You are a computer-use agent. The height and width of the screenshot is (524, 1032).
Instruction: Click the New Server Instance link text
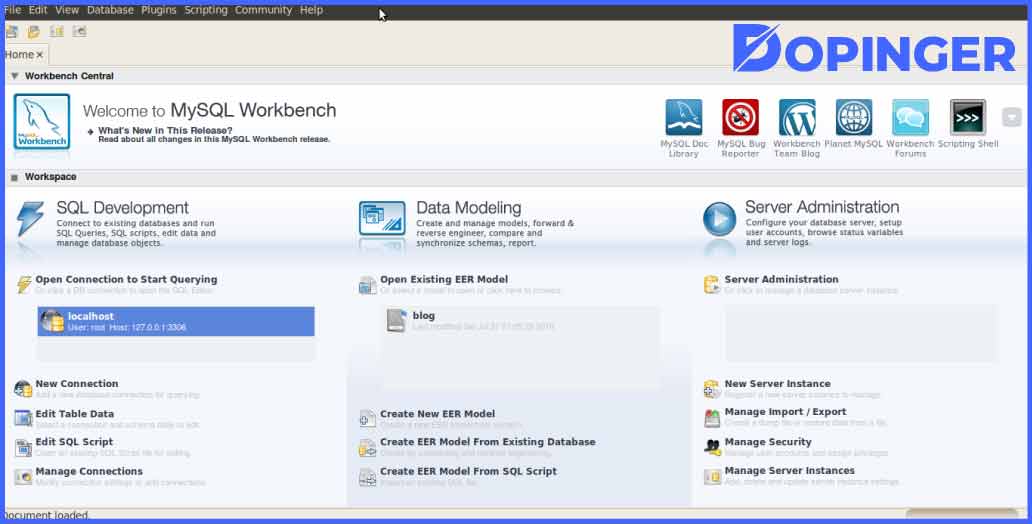[777, 384]
